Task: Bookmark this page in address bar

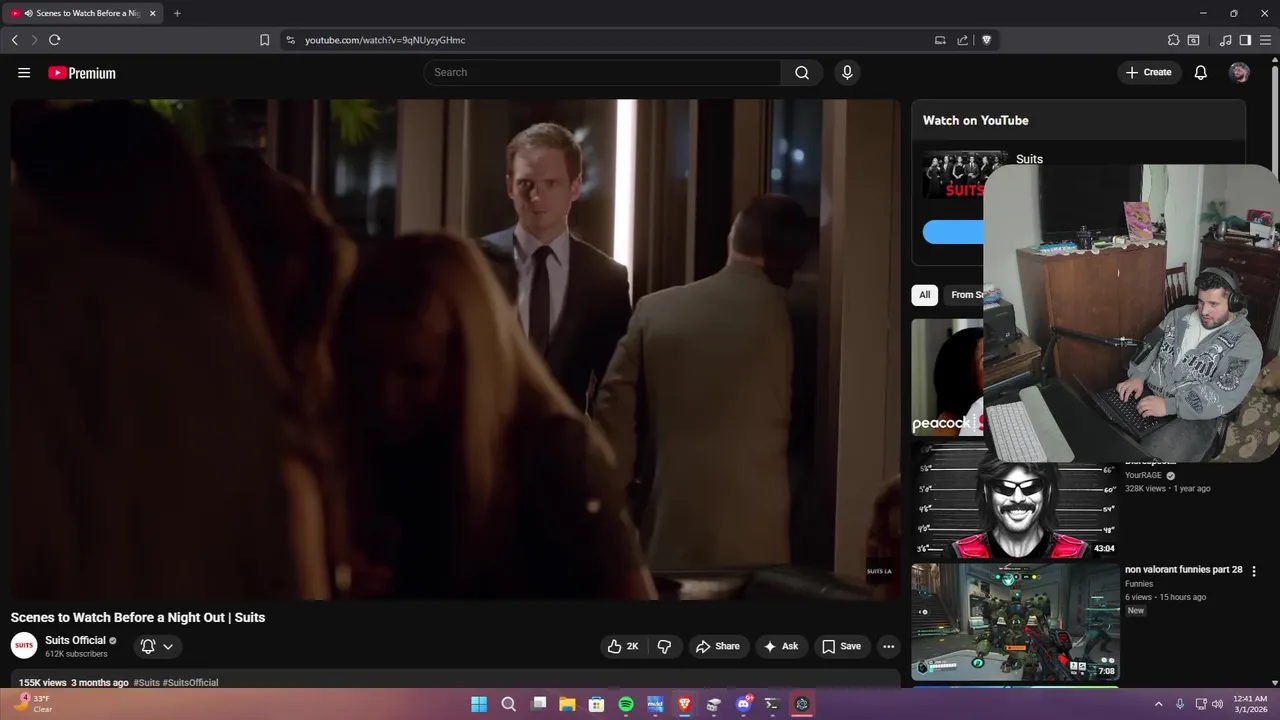Action: tap(264, 40)
